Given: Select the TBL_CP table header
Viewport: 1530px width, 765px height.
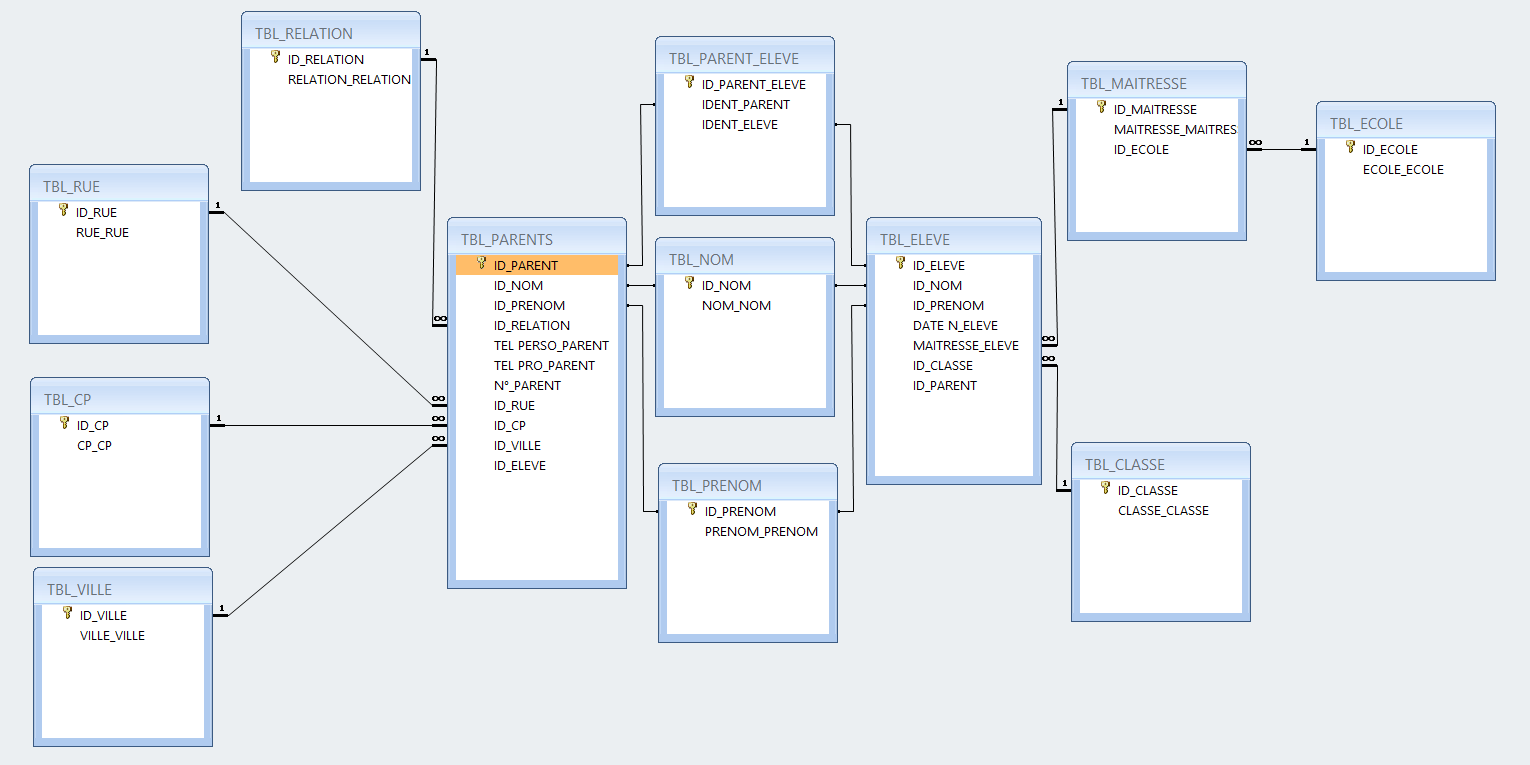Looking at the screenshot, I should (120, 399).
